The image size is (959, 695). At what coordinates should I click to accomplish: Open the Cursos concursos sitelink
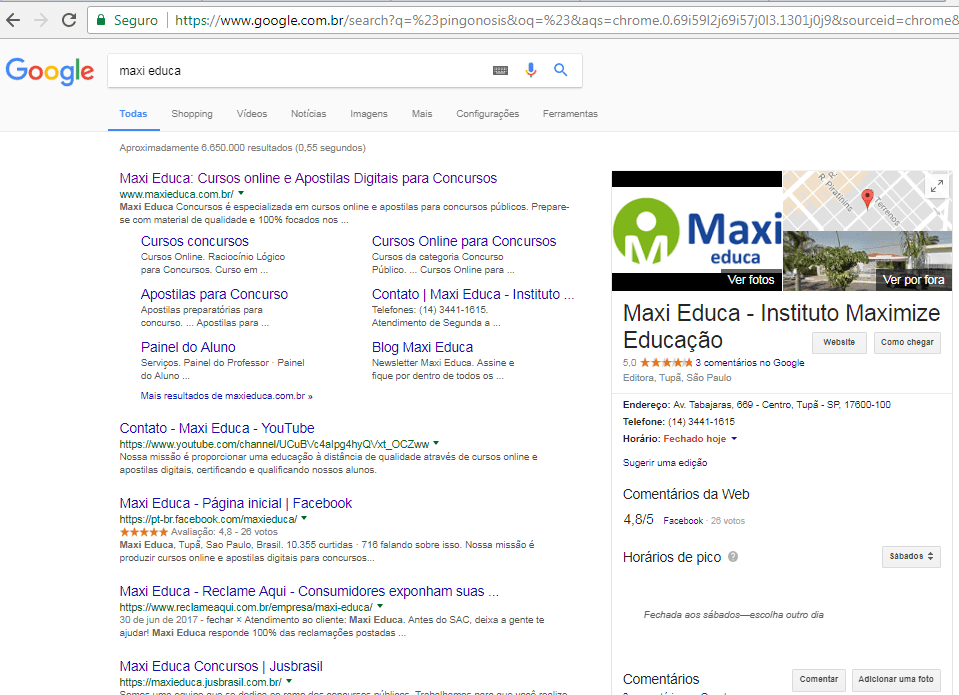[x=195, y=242]
